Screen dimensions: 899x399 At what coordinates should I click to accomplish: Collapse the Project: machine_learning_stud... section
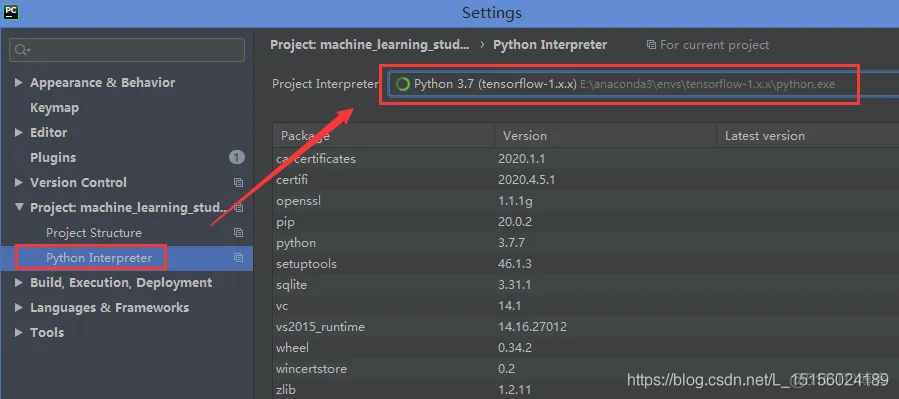[x=18, y=208]
